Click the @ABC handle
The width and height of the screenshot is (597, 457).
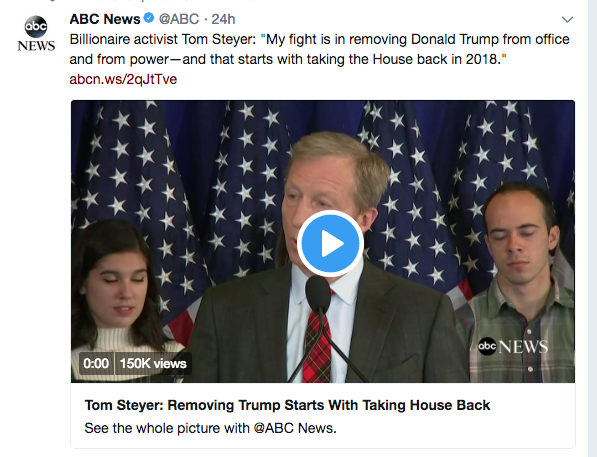(179, 19)
